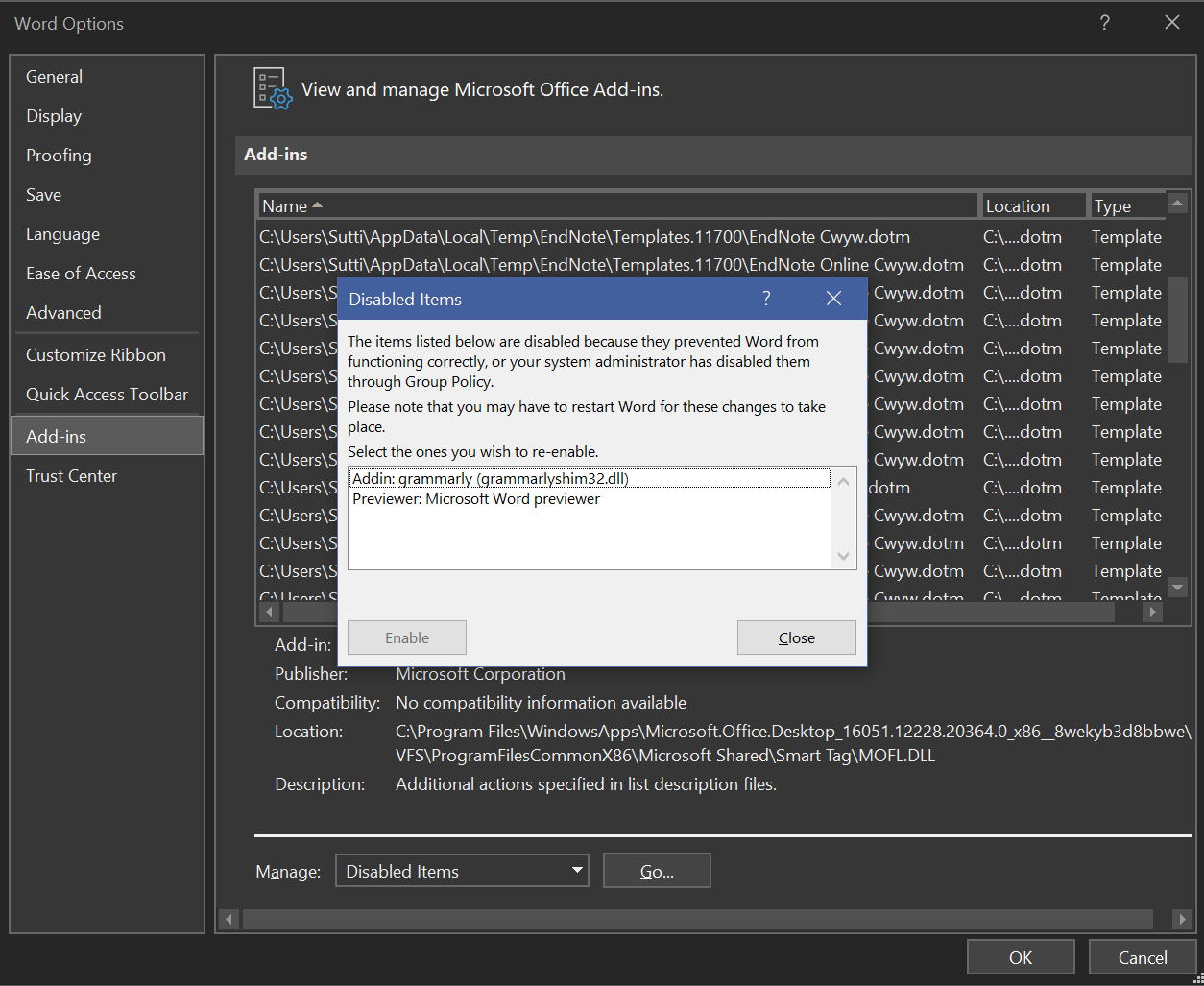The height and width of the screenshot is (986, 1204).
Task: Select the EndNote Cwyw.dotm add-in row
Action: (x=710, y=237)
